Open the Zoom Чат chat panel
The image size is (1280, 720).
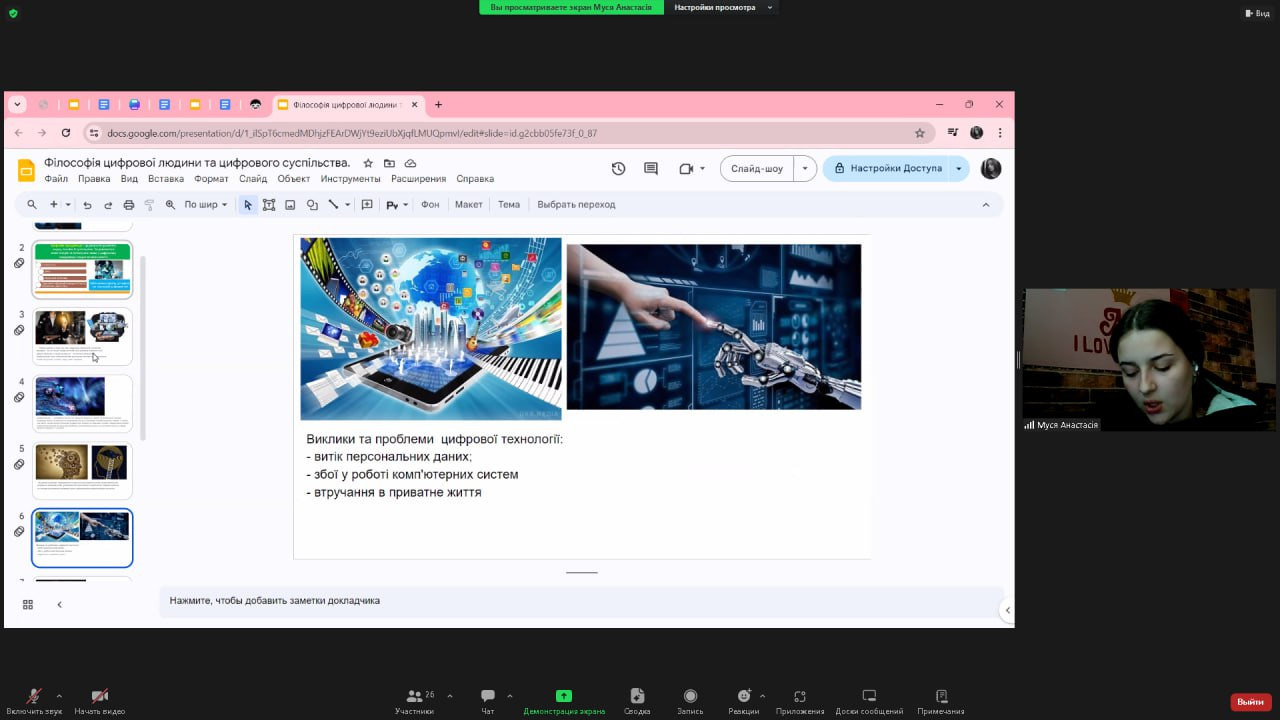tap(488, 702)
